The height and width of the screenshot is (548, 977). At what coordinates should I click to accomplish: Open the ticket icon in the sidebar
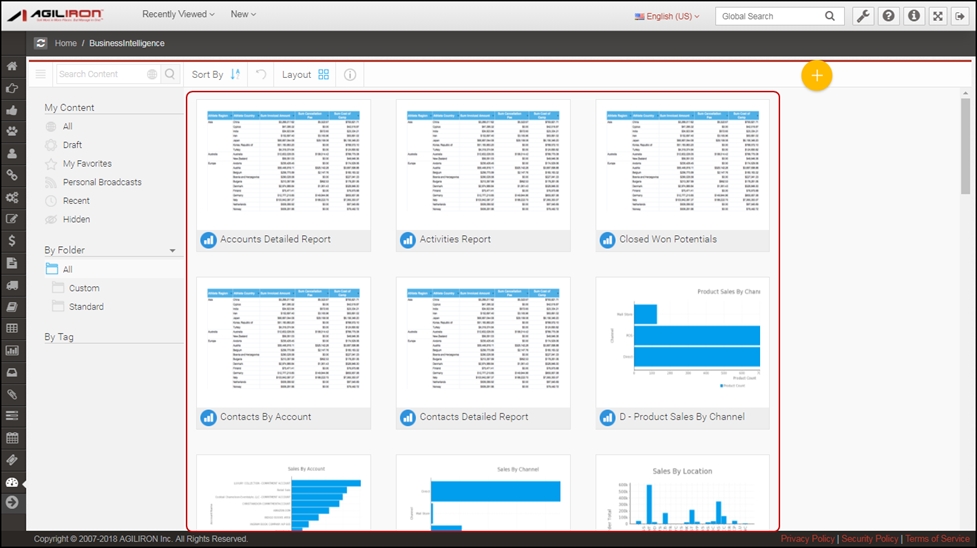(x=12, y=459)
